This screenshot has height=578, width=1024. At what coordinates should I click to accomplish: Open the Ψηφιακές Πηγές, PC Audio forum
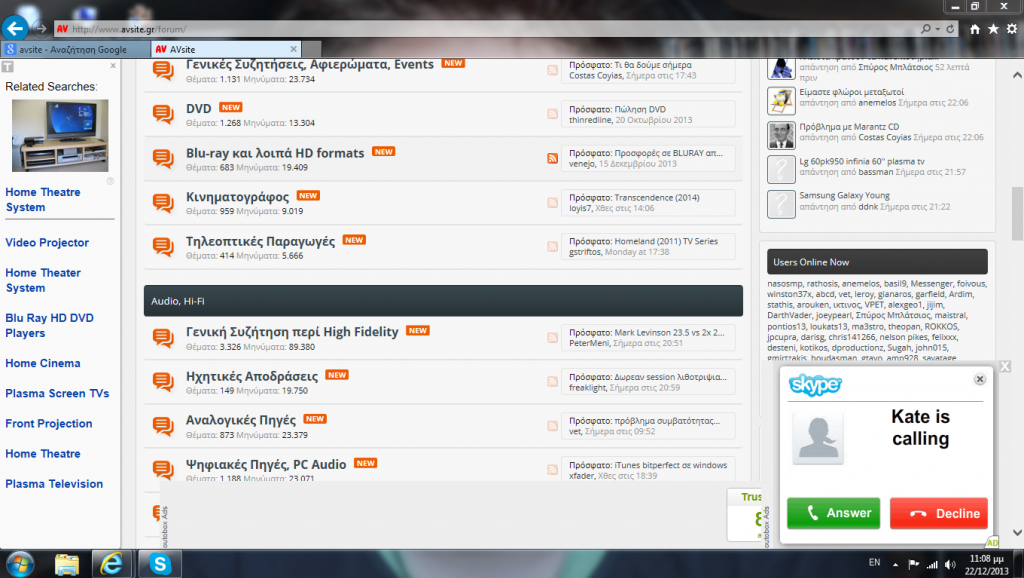[266, 464]
